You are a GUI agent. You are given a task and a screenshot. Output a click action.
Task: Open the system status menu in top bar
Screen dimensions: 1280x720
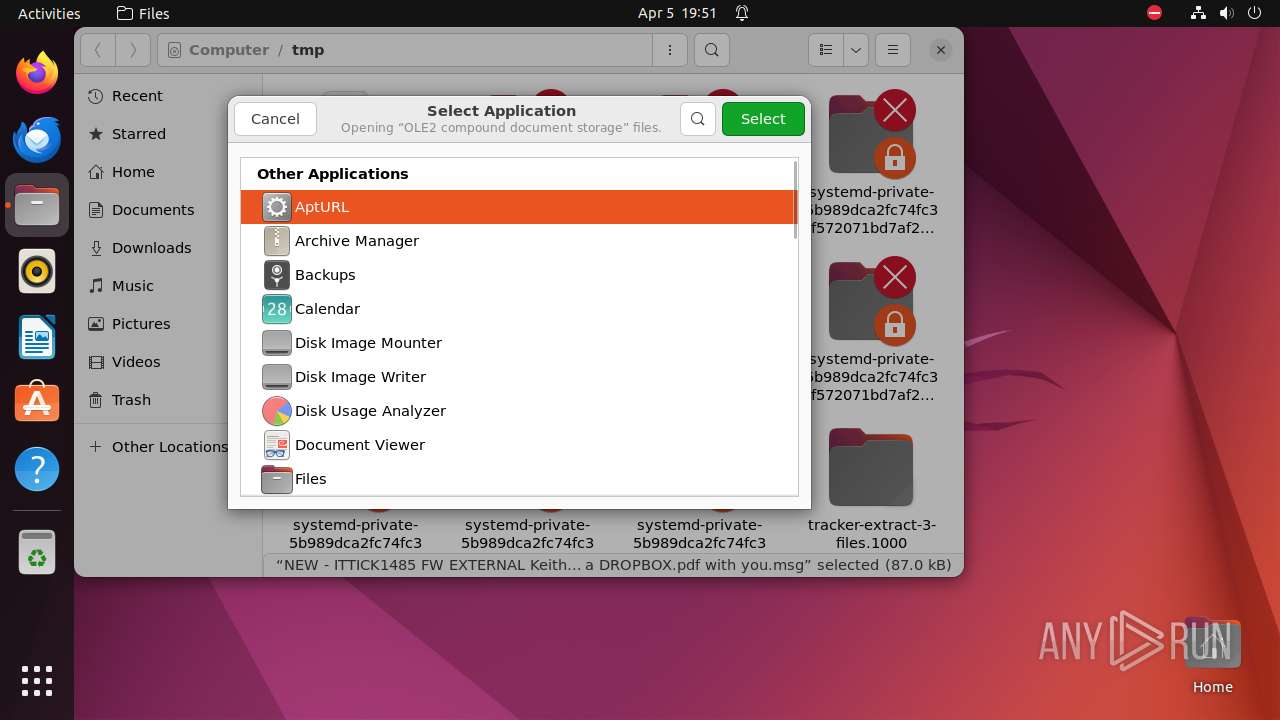pos(1226,13)
